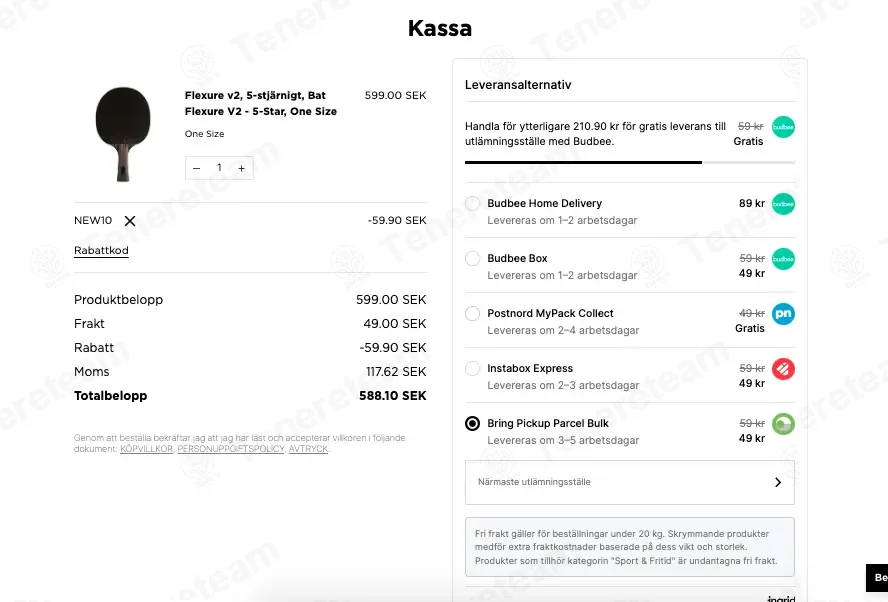Click the Budbee logo beside Home Delivery
888x602 pixels.
[783, 204]
